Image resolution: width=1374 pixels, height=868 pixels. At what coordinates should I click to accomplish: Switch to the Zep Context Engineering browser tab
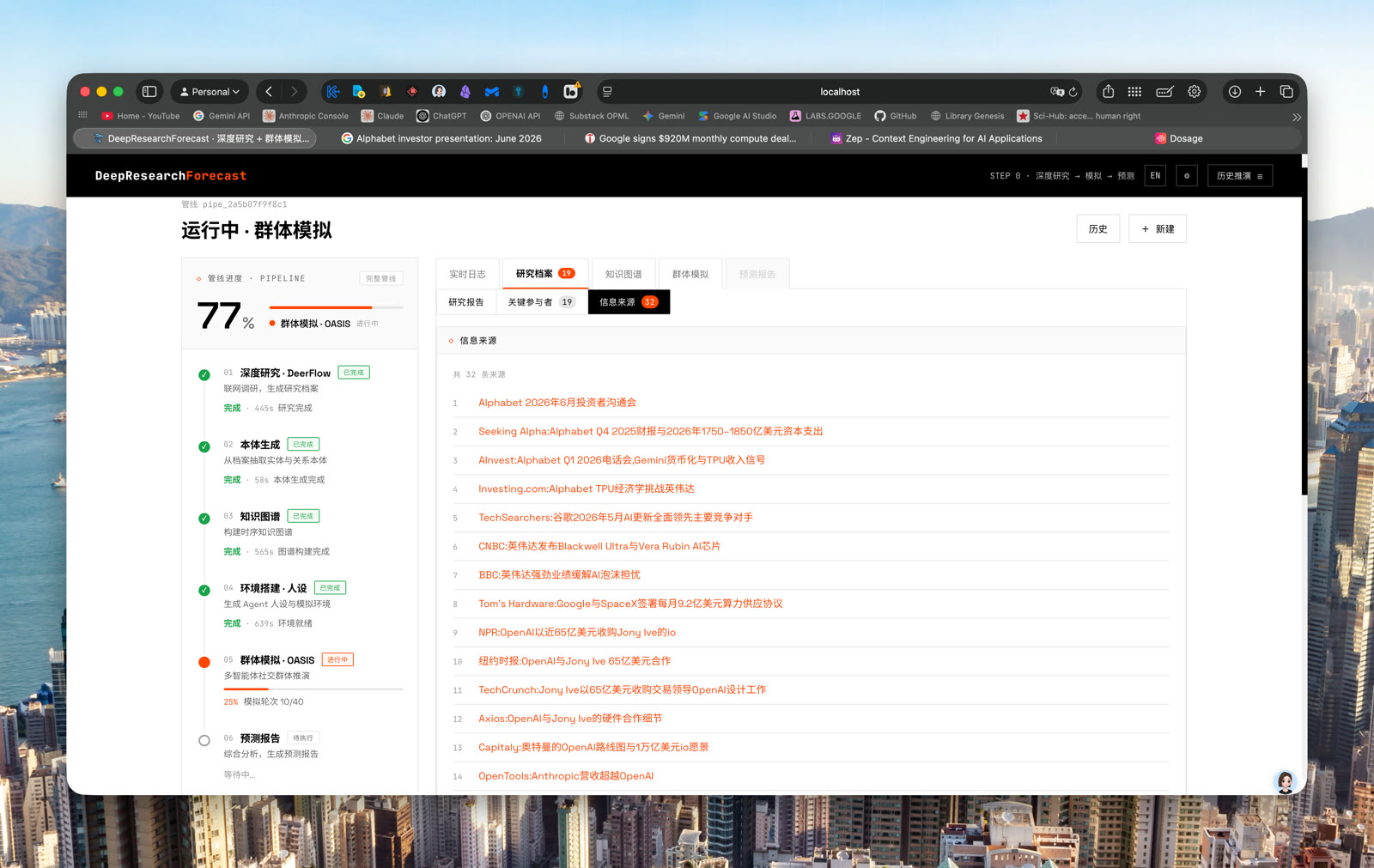[936, 138]
